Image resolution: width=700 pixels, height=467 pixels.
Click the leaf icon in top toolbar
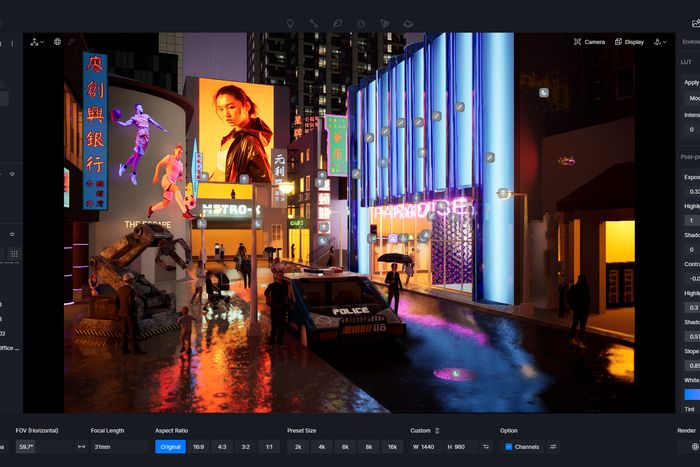click(x=337, y=23)
